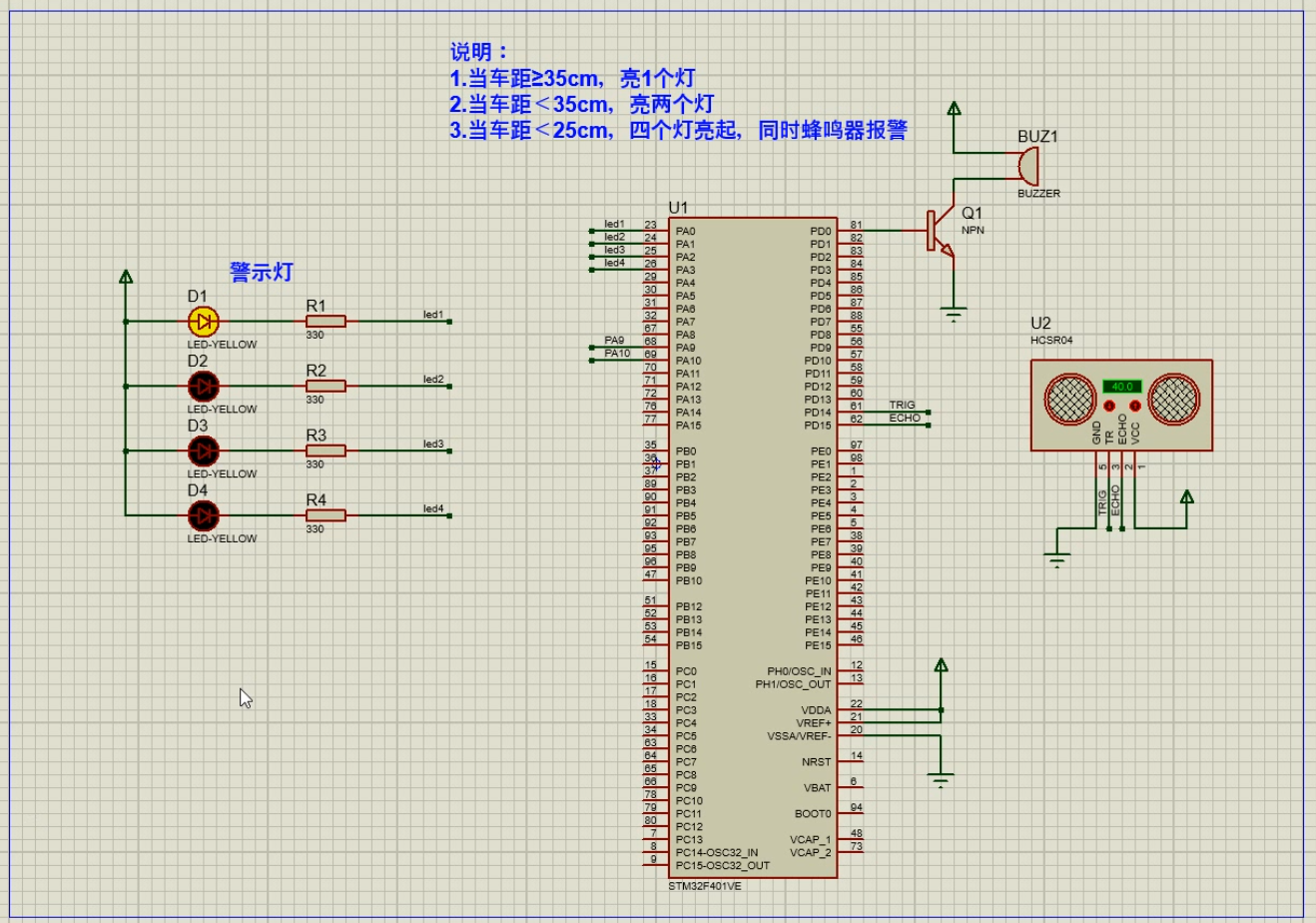Click the ground symbol at VSSA/VREF-

click(x=941, y=779)
